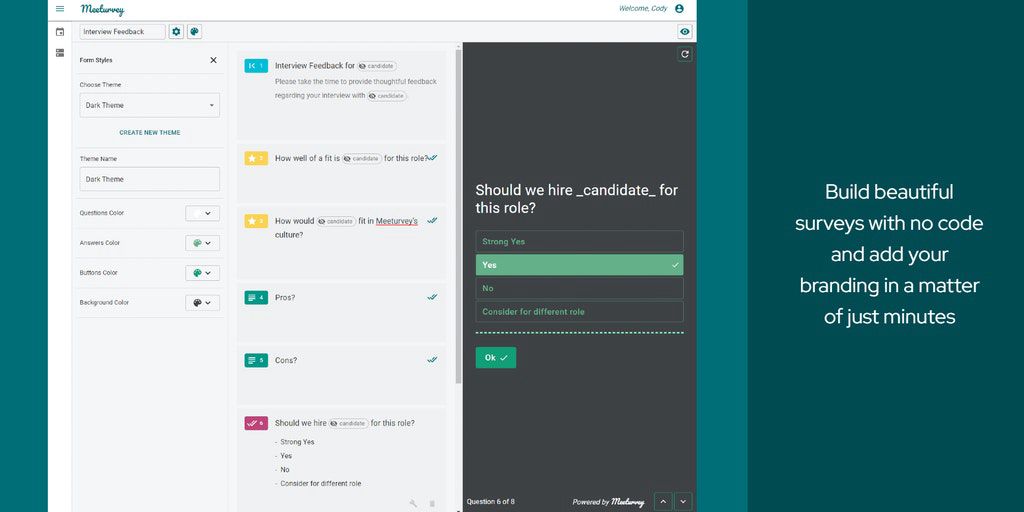1024x512 pixels.
Task: Choose 'Strong Yes' in the preview
Action: tap(579, 242)
